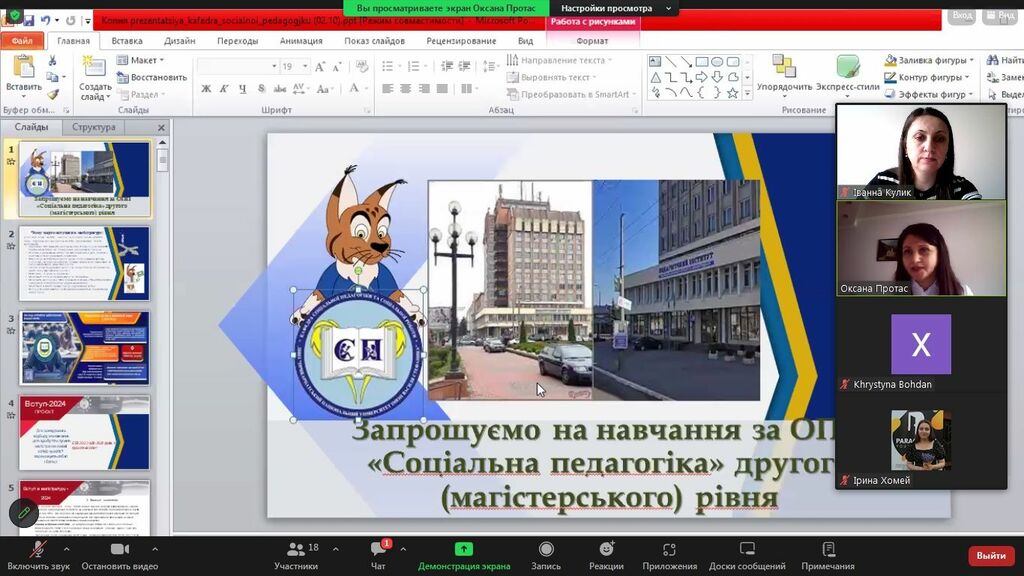
Task: Click the Файл button
Action: click(22, 41)
